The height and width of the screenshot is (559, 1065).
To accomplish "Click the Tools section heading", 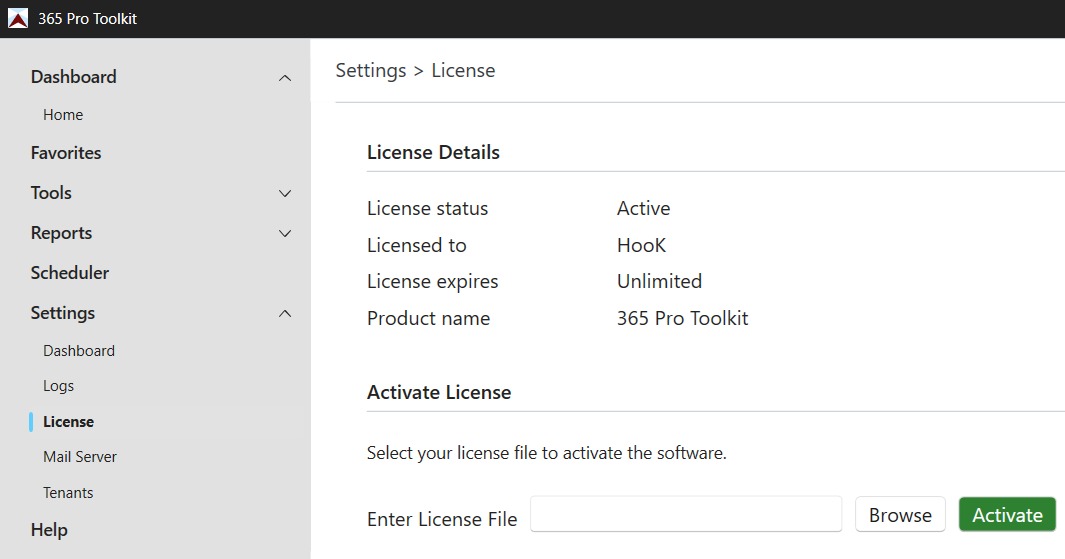I will click(51, 193).
